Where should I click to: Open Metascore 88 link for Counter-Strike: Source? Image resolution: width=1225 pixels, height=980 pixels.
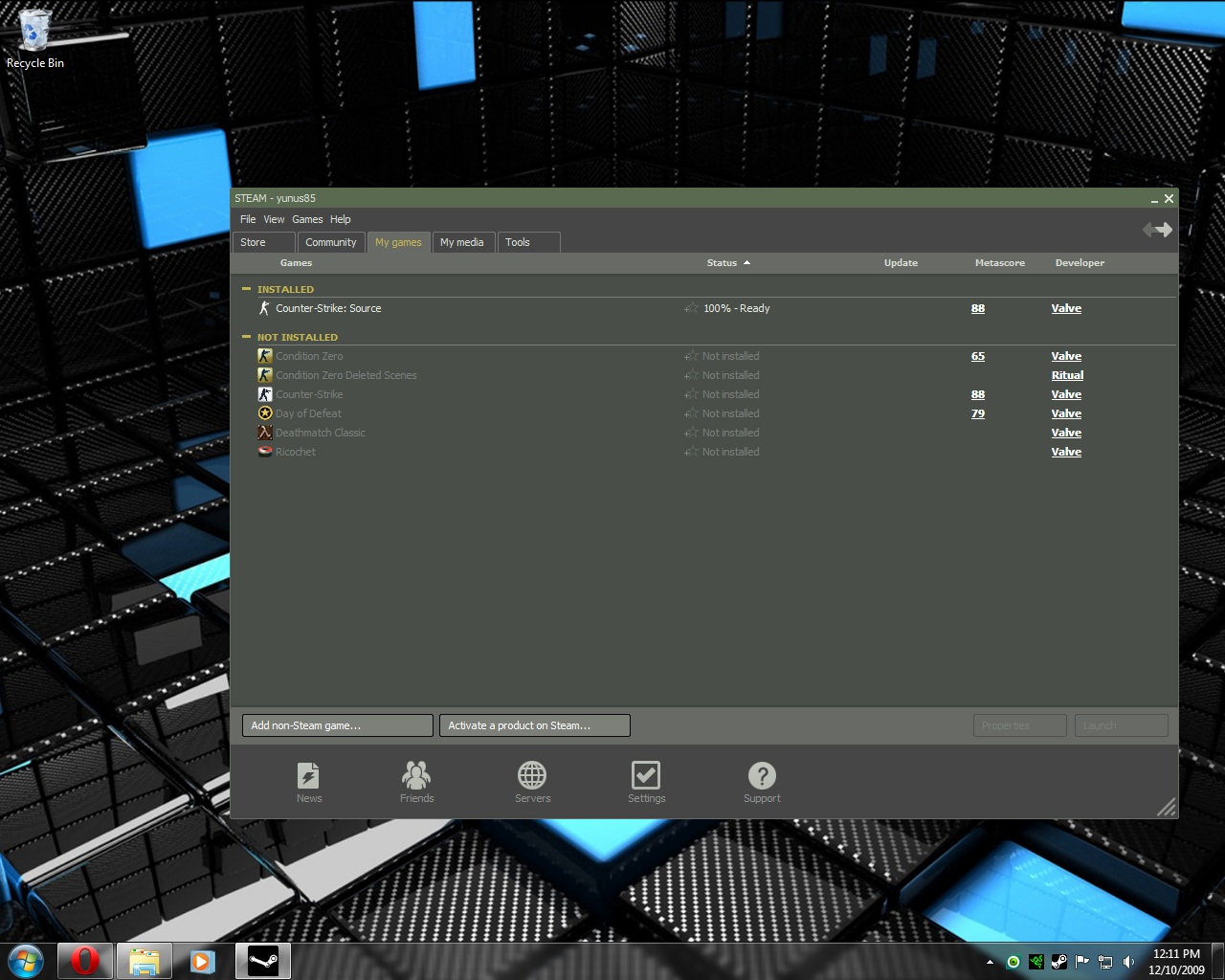tap(978, 308)
